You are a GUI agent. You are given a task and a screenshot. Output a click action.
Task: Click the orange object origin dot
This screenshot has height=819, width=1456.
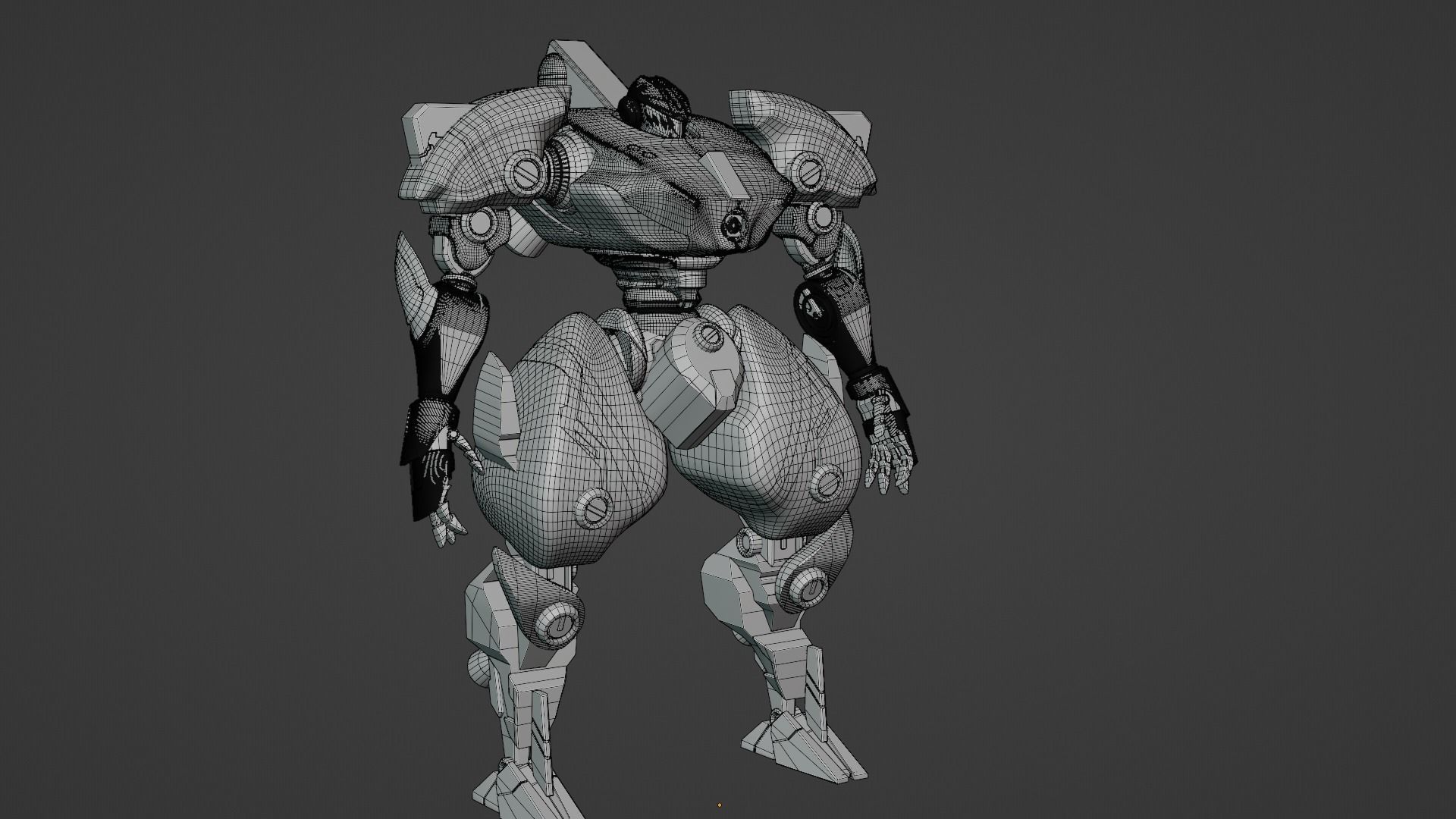click(719, 805)
